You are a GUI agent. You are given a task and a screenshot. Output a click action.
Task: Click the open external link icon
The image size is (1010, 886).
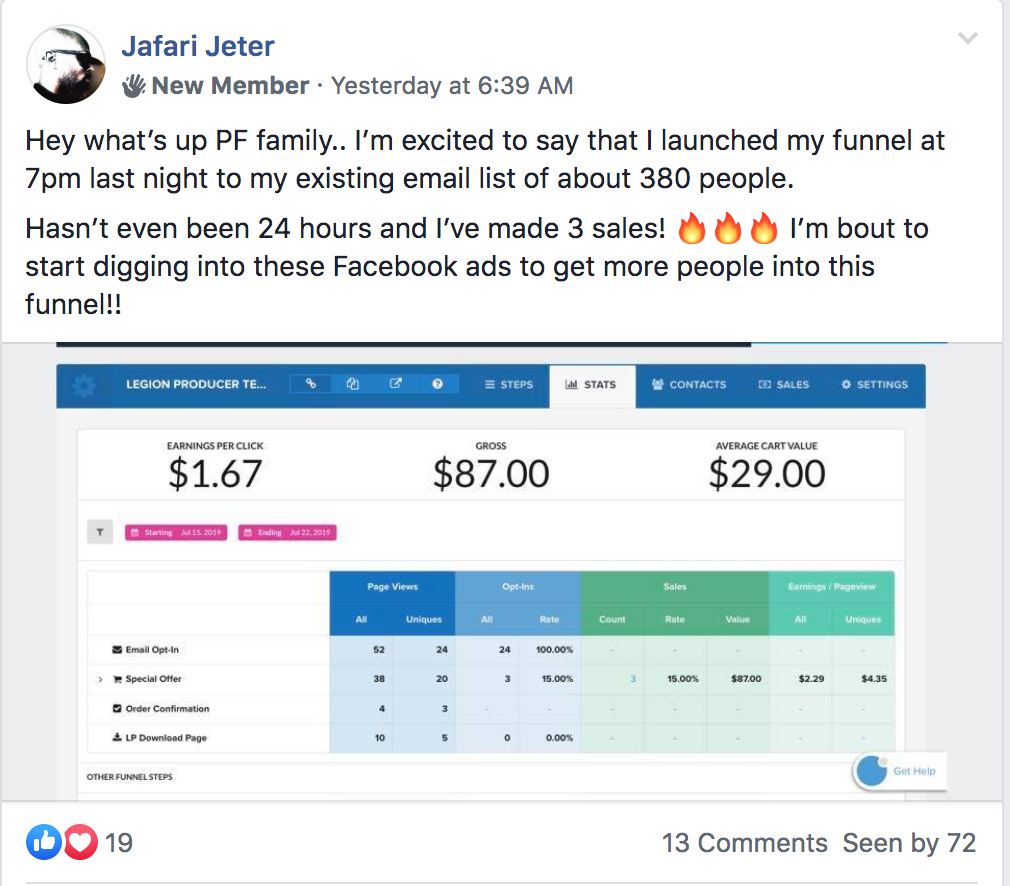pos(396,384)
